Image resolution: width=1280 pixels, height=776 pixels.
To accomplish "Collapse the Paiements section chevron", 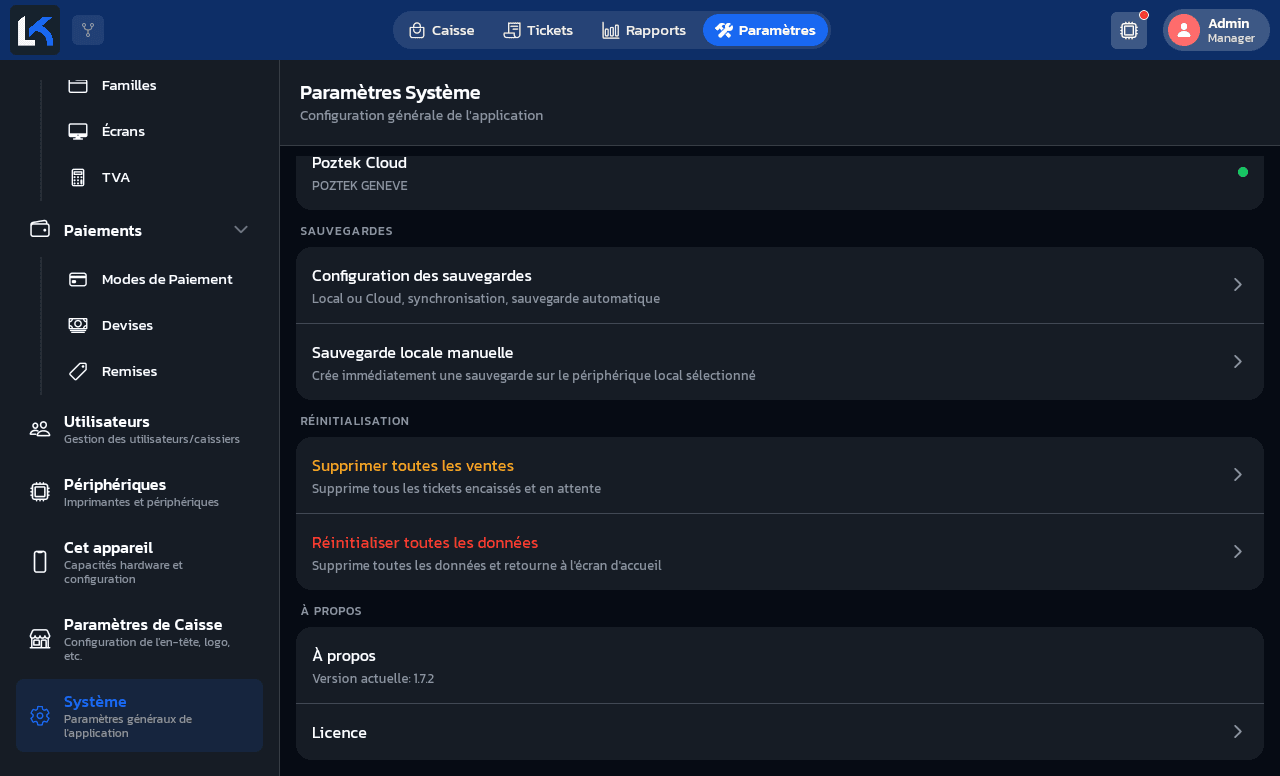I will [241, 229].
